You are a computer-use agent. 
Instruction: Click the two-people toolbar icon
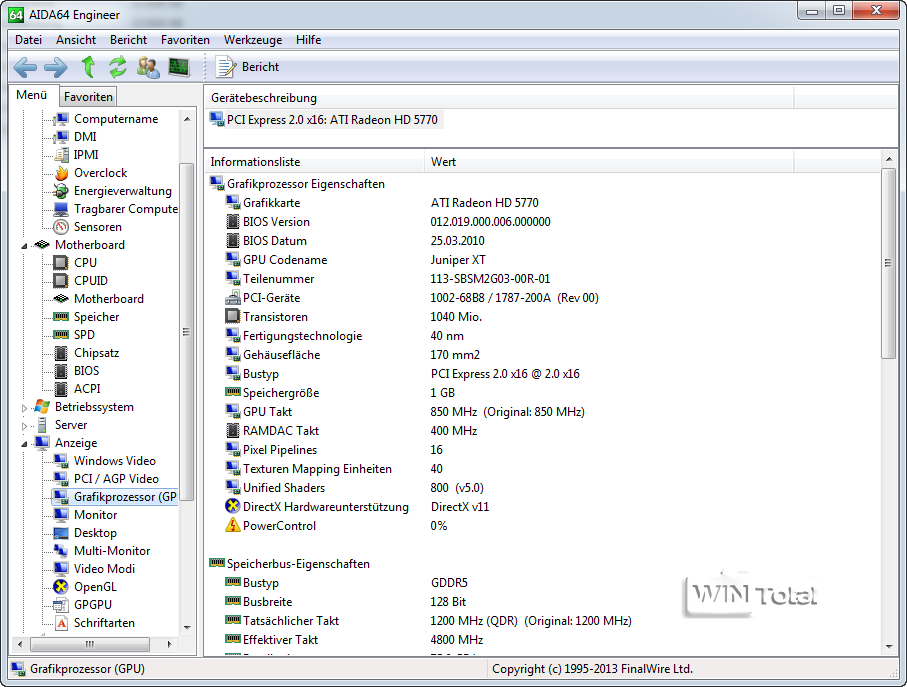click(x=148, y=67)
